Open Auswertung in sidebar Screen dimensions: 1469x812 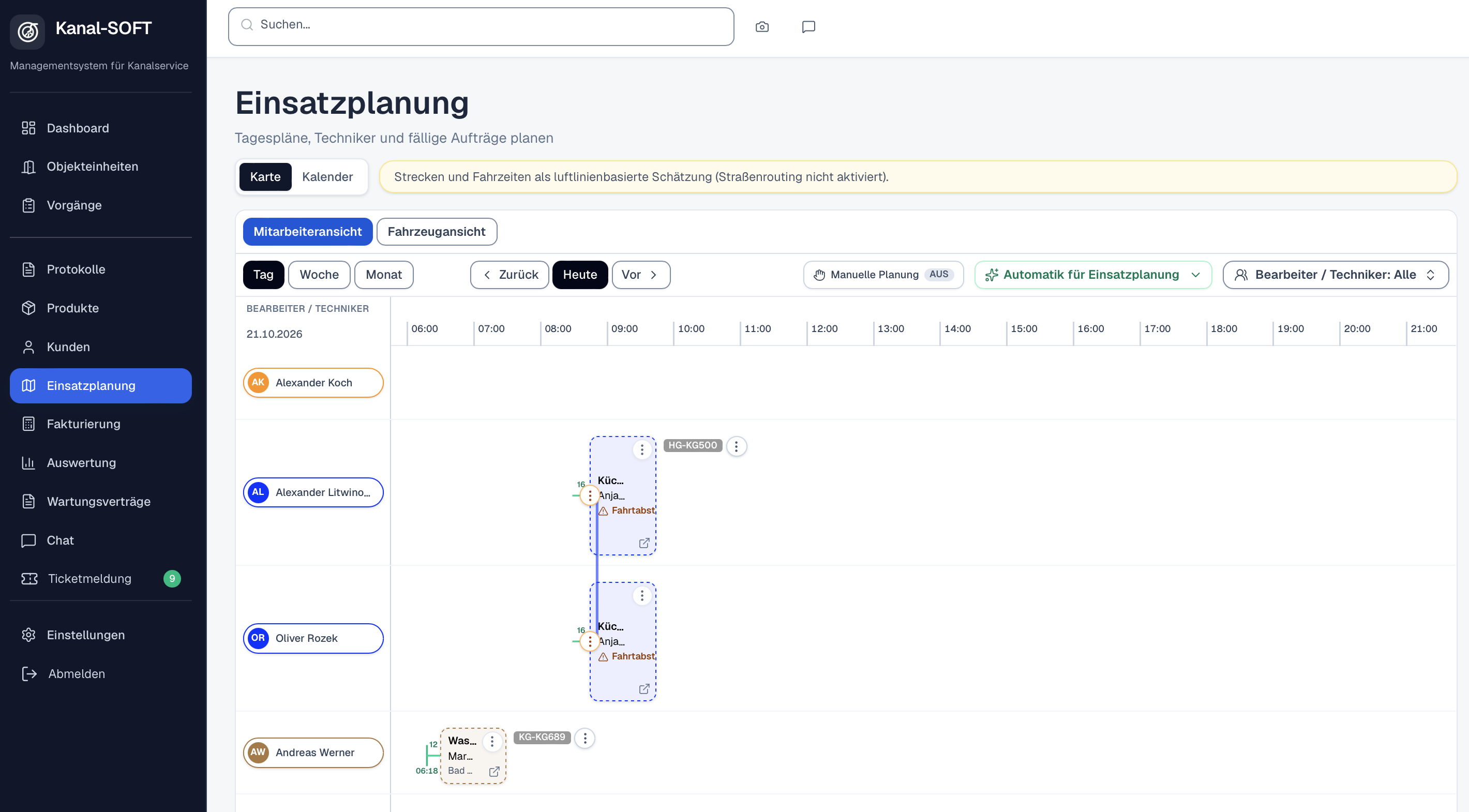(101, 462)
